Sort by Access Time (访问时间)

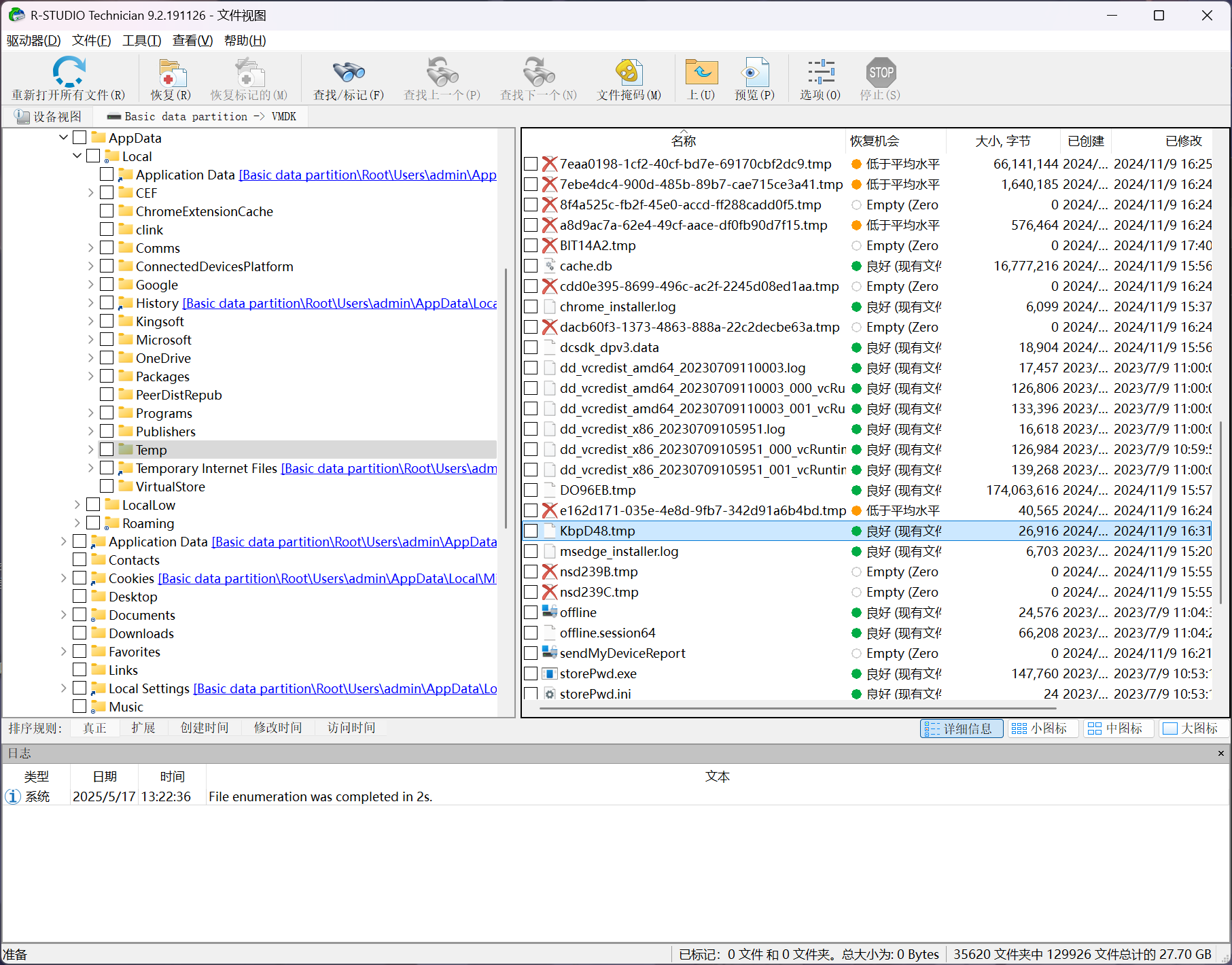pos(351,728)
